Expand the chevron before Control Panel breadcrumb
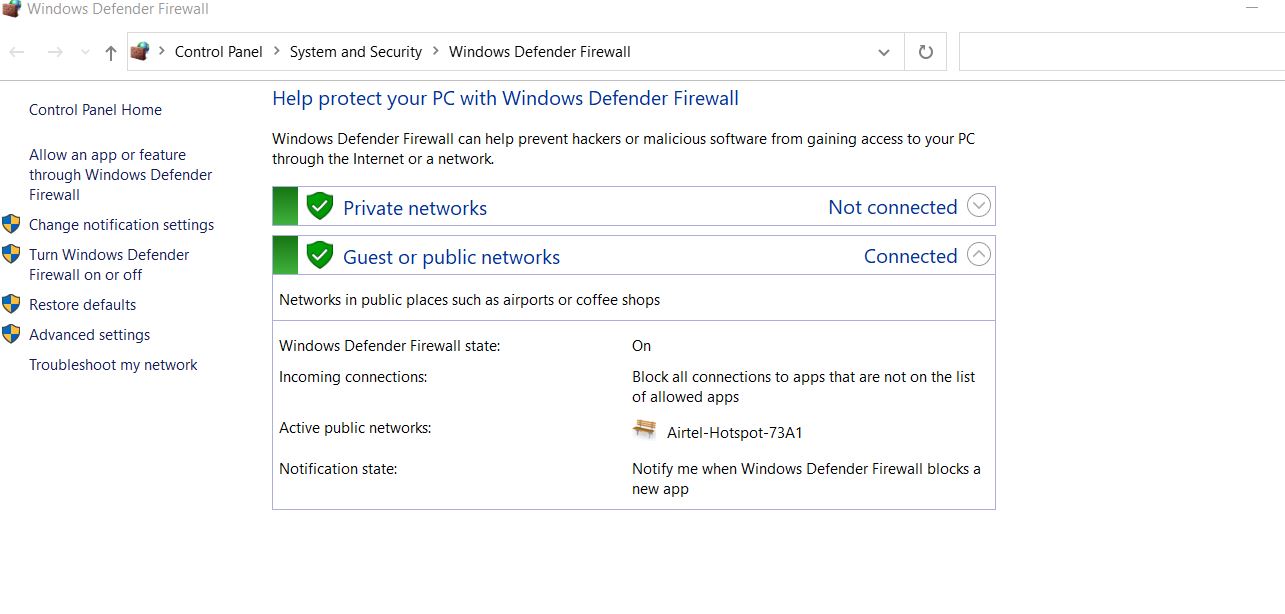Viewport: 1285px width, 614px height. 162,51
